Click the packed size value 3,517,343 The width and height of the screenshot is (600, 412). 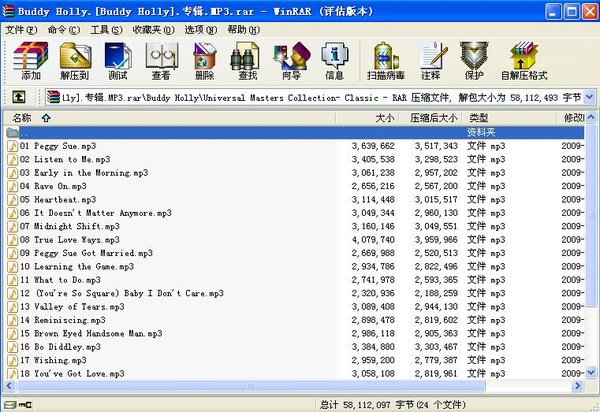point(436,146)
